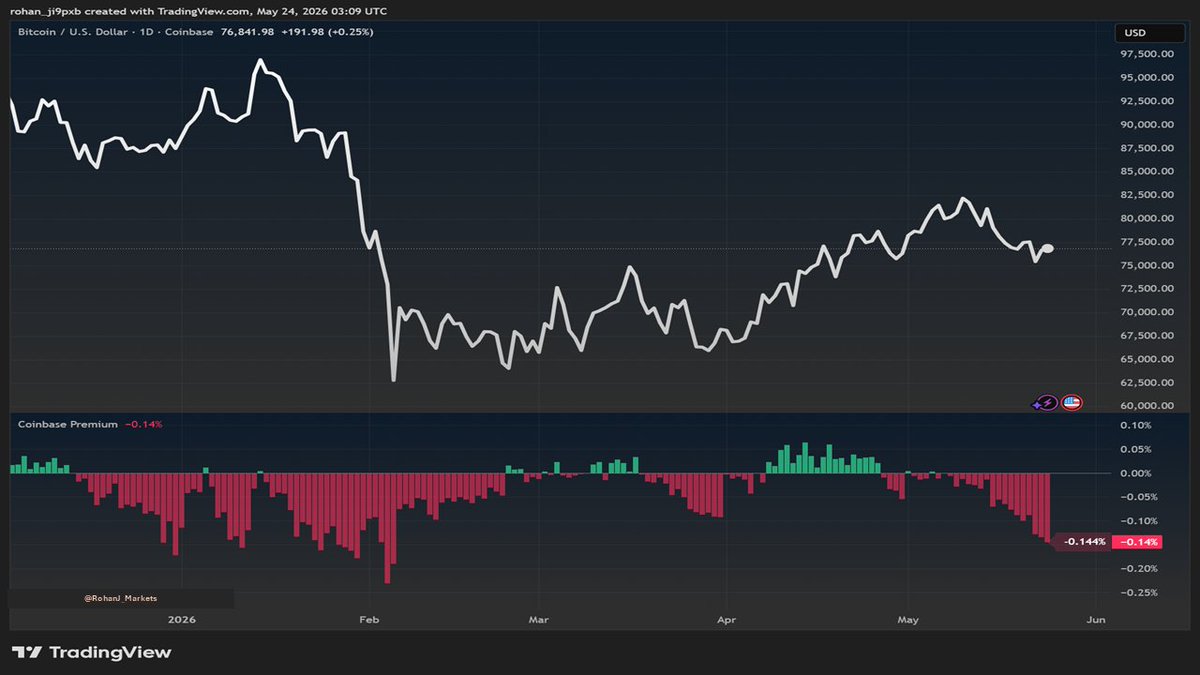This screenshot has width=1200, height=675.
Task: Click the 0.05% indicator scale label
Action: coord(1137,449)
